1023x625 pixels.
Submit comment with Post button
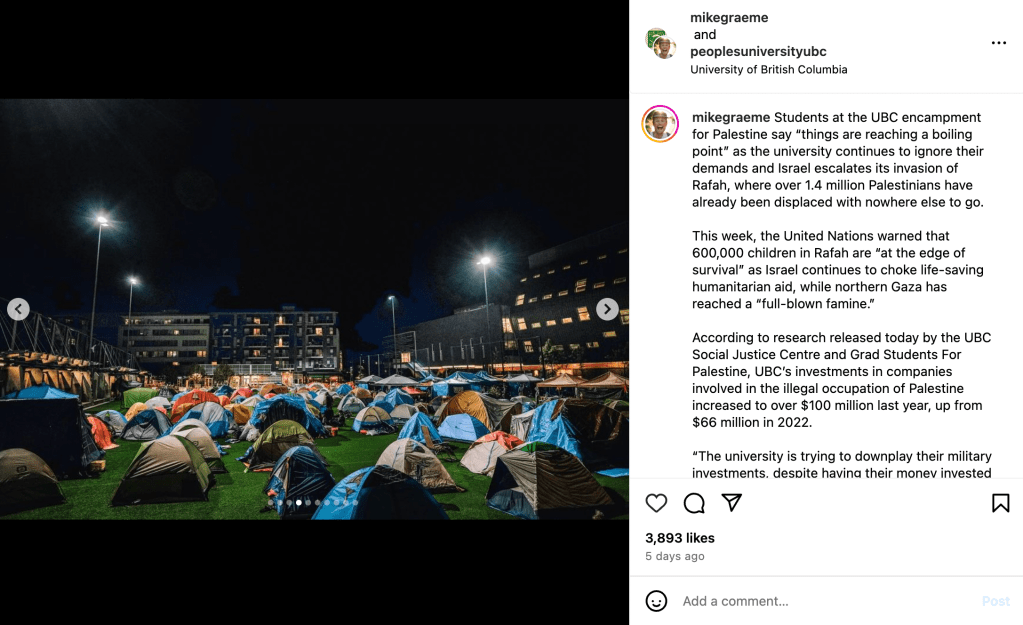click(x=996, y=601)
